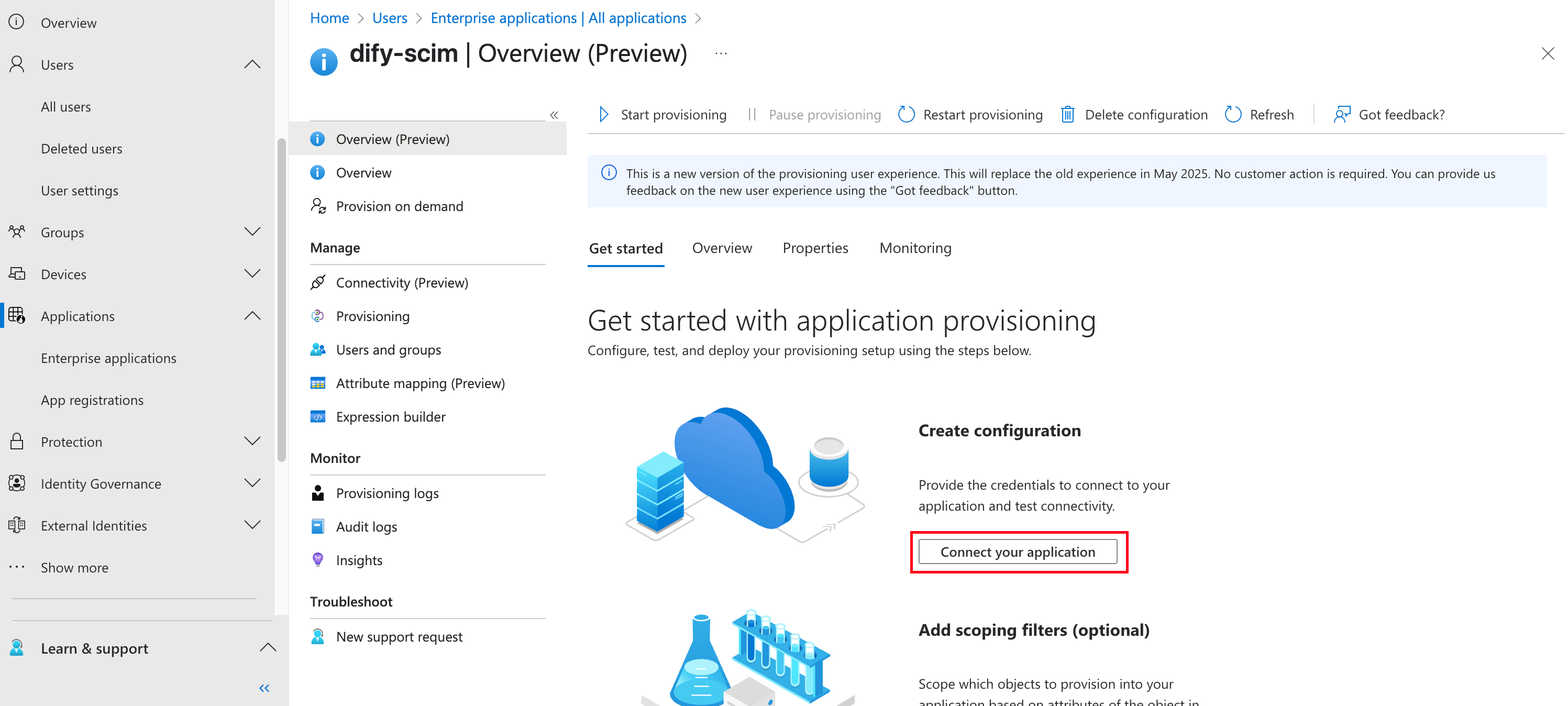Collapse the Learn & support chevron
This screenshot has width=1568, height=706.
[268, 647]
